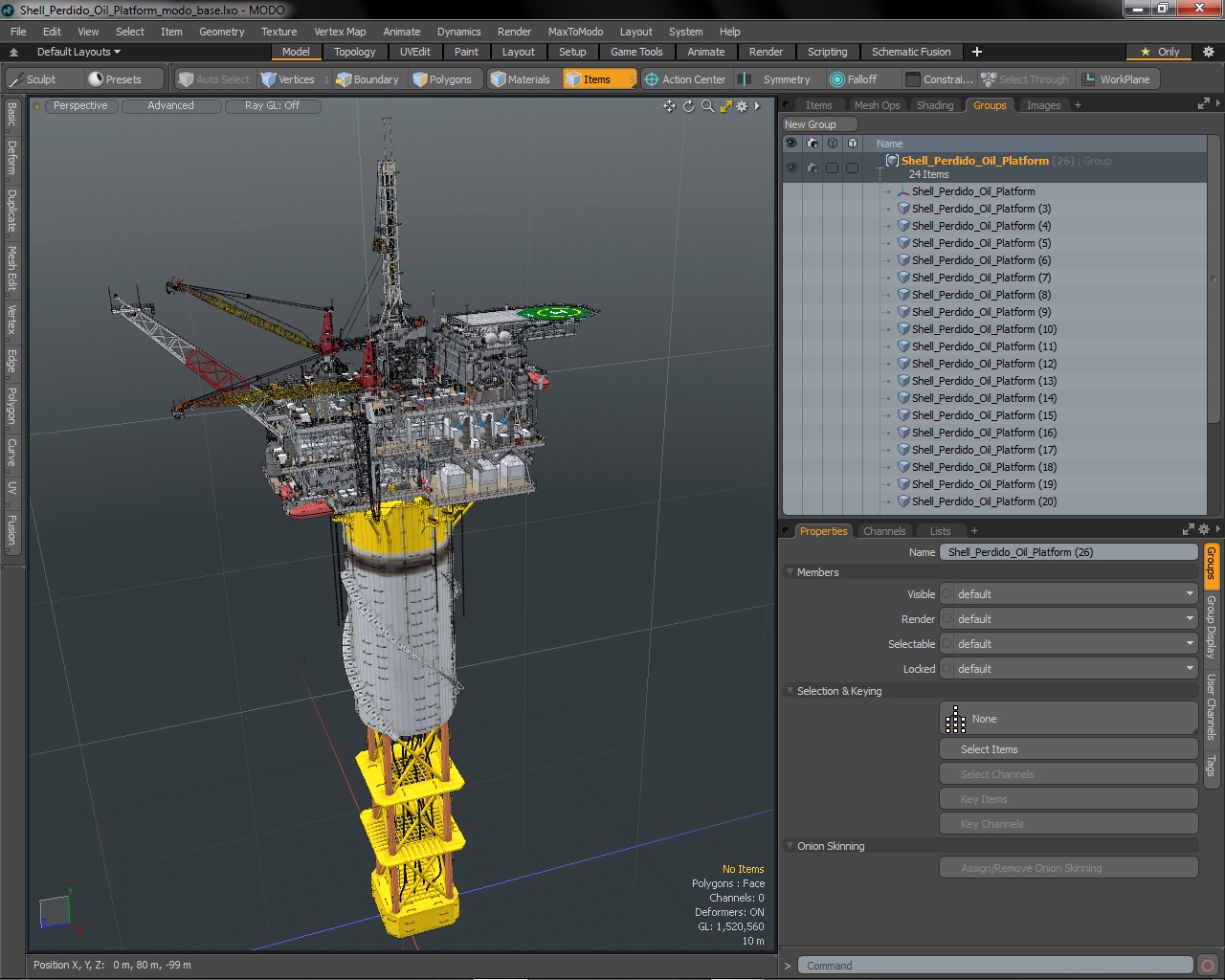Open the Geometry menu
1225x980 pixels.
(221, 32)
